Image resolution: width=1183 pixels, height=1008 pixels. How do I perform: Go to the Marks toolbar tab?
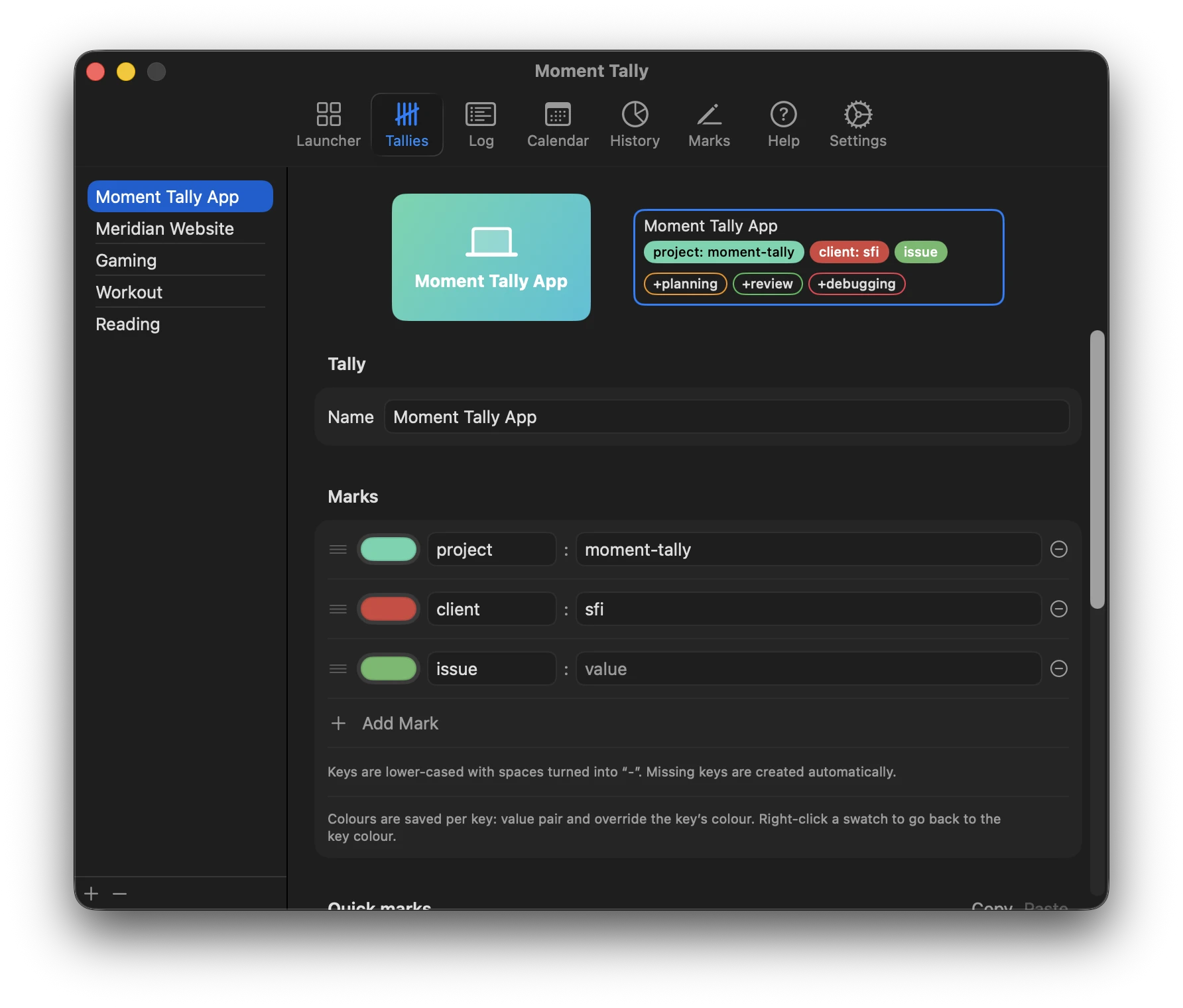(709, 125)
